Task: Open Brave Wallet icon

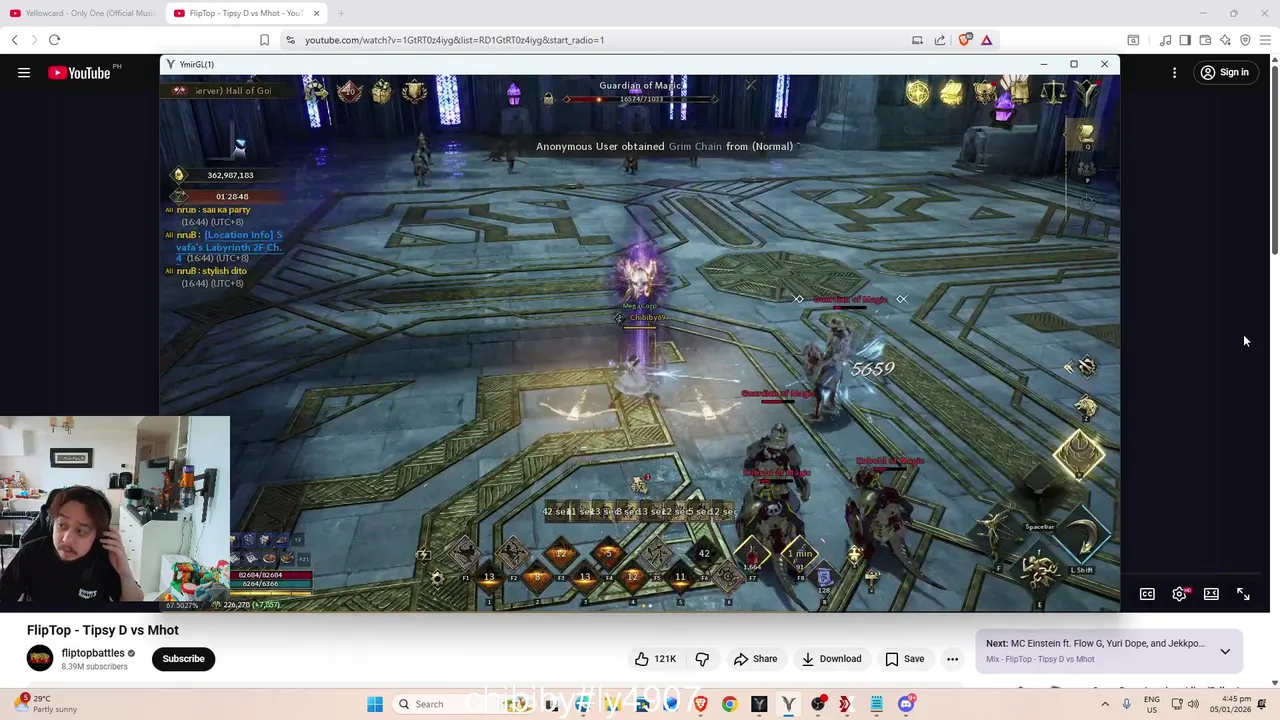Action: (1205, 40)
